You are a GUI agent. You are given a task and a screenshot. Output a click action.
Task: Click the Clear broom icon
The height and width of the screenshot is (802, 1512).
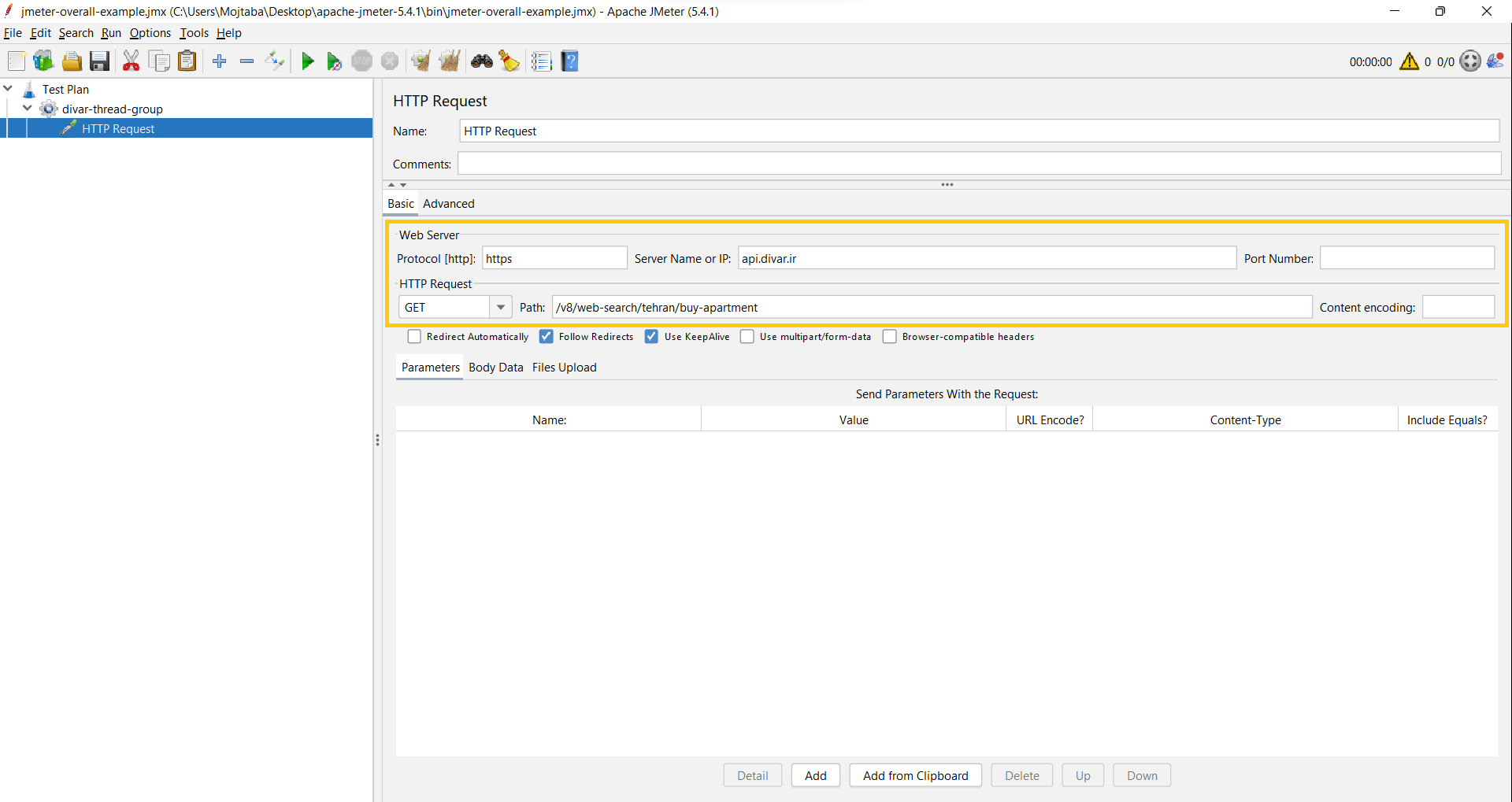coord(421,61)
